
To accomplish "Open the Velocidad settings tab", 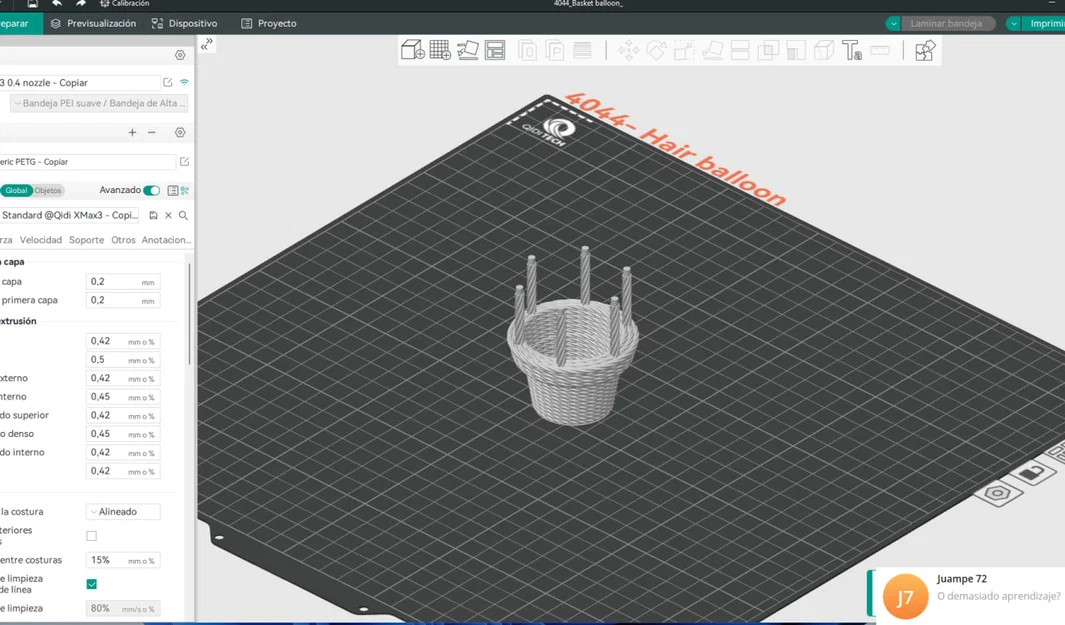I will point(41,240).
